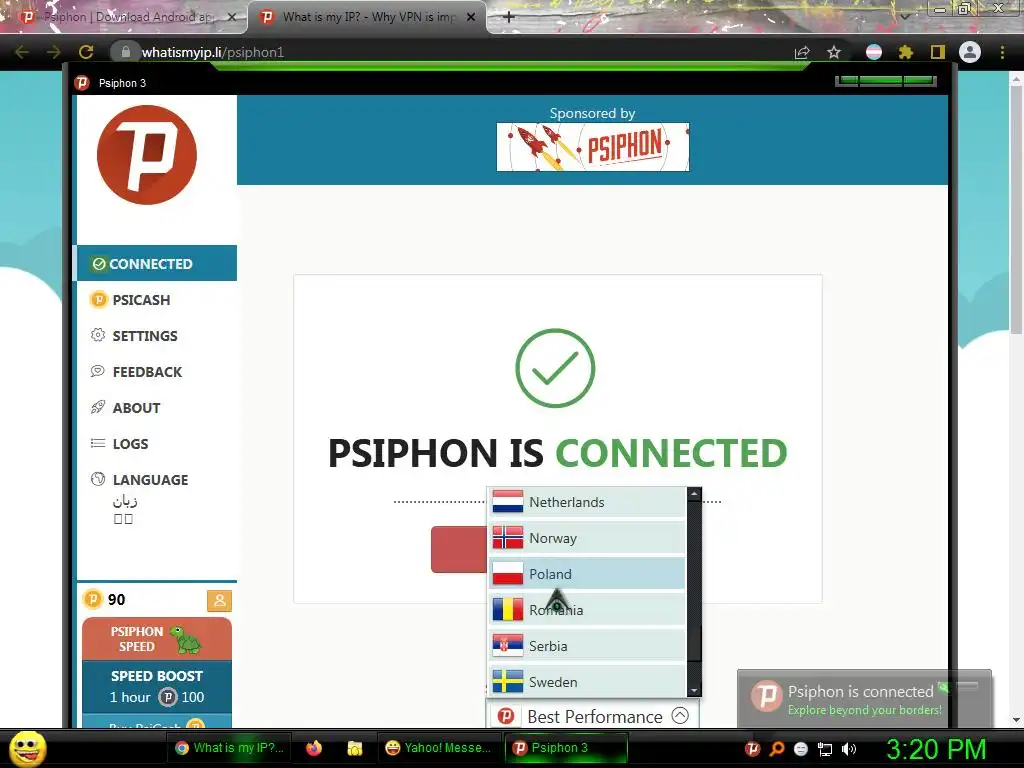Click the region list scroll-down arrow

694,690
